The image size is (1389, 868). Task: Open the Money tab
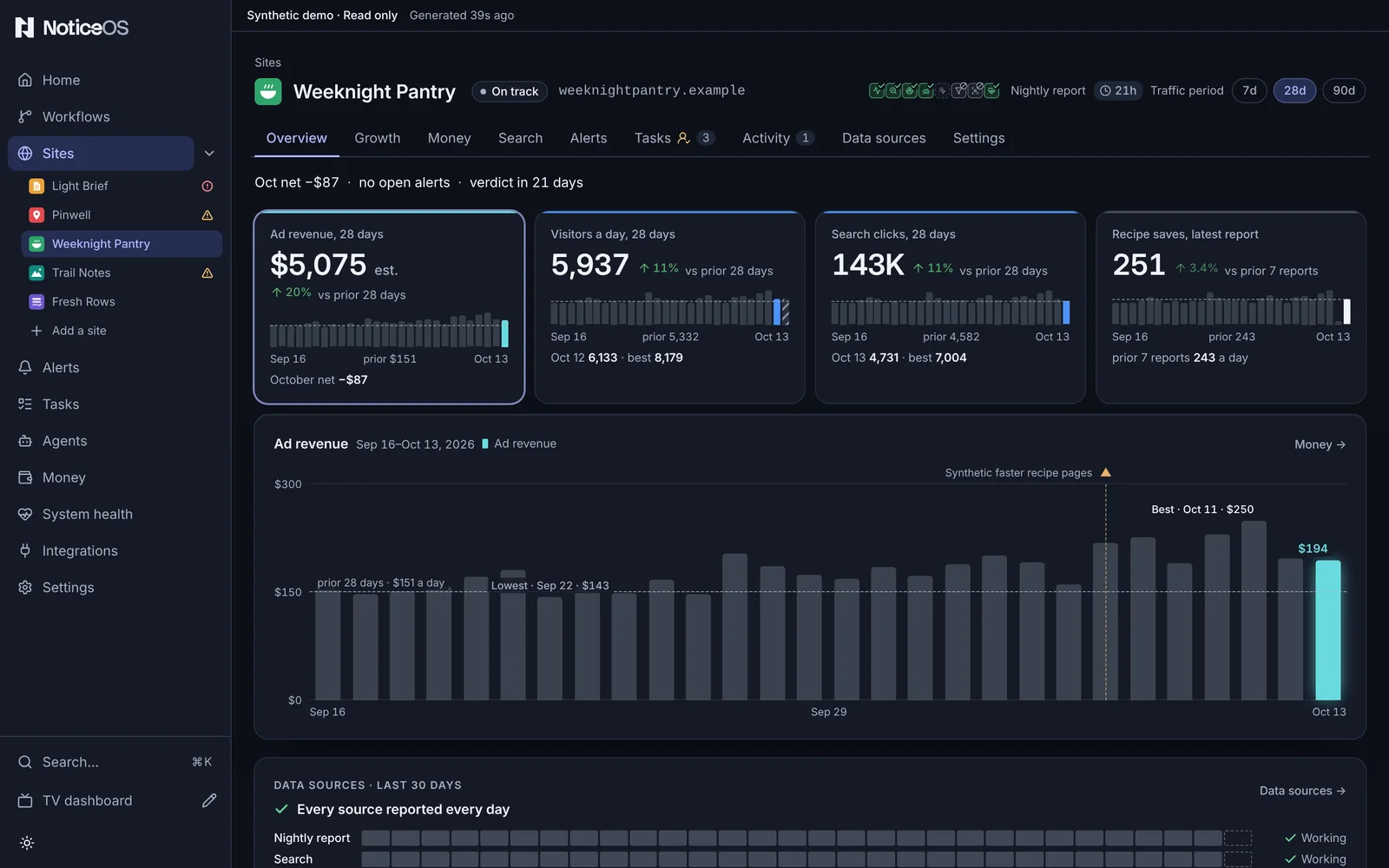[x=450, y=138]
